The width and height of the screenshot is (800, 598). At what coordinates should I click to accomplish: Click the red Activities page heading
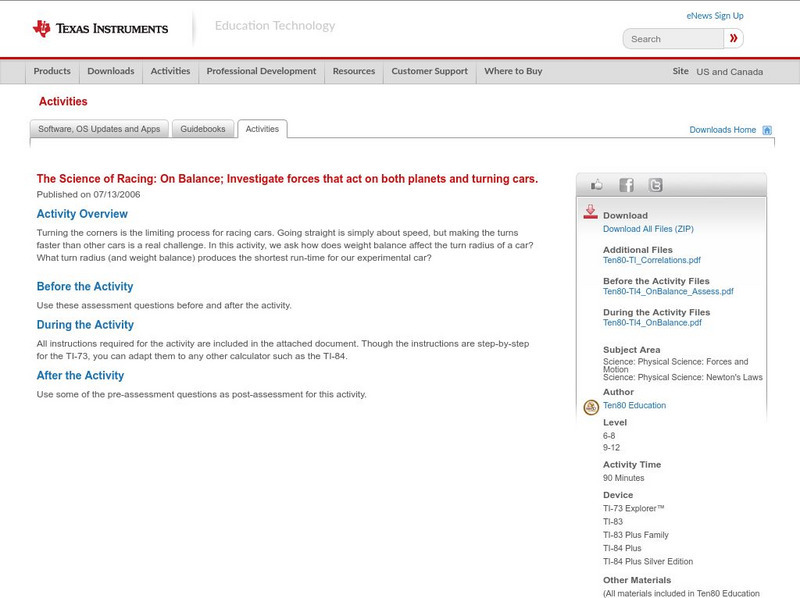[x=63, y=102]
